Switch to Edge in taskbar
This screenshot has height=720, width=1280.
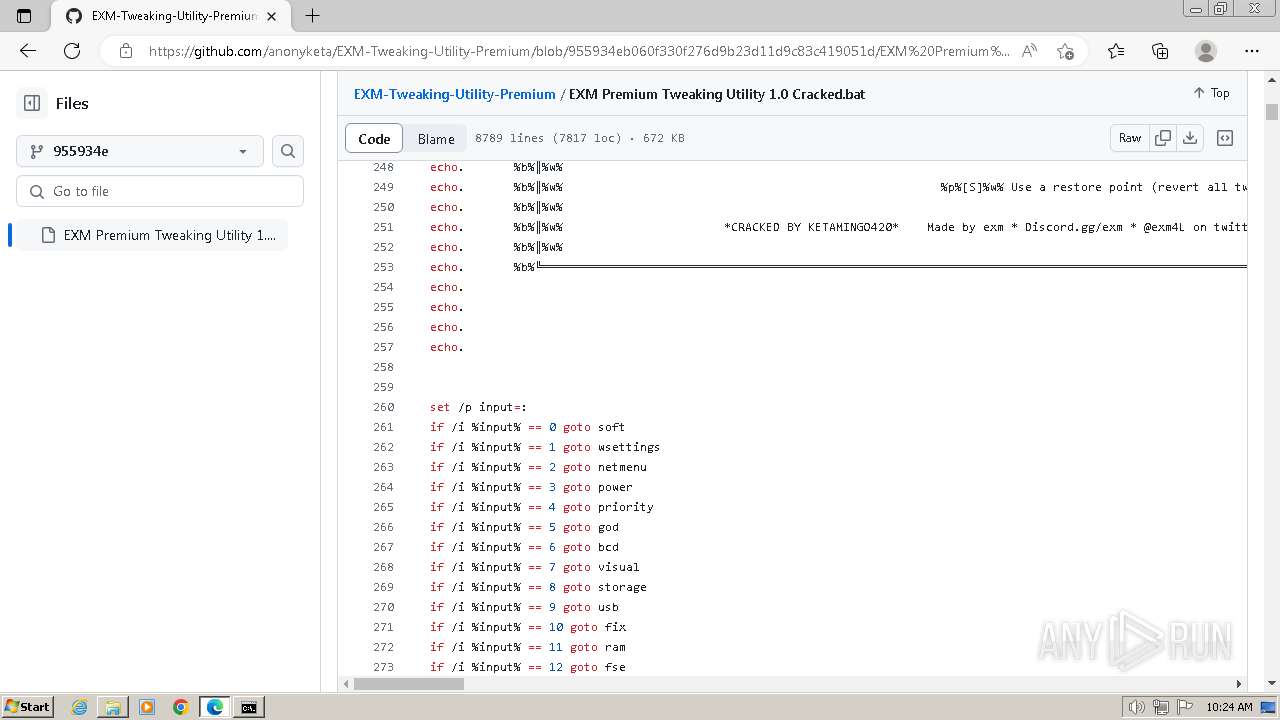214,707
